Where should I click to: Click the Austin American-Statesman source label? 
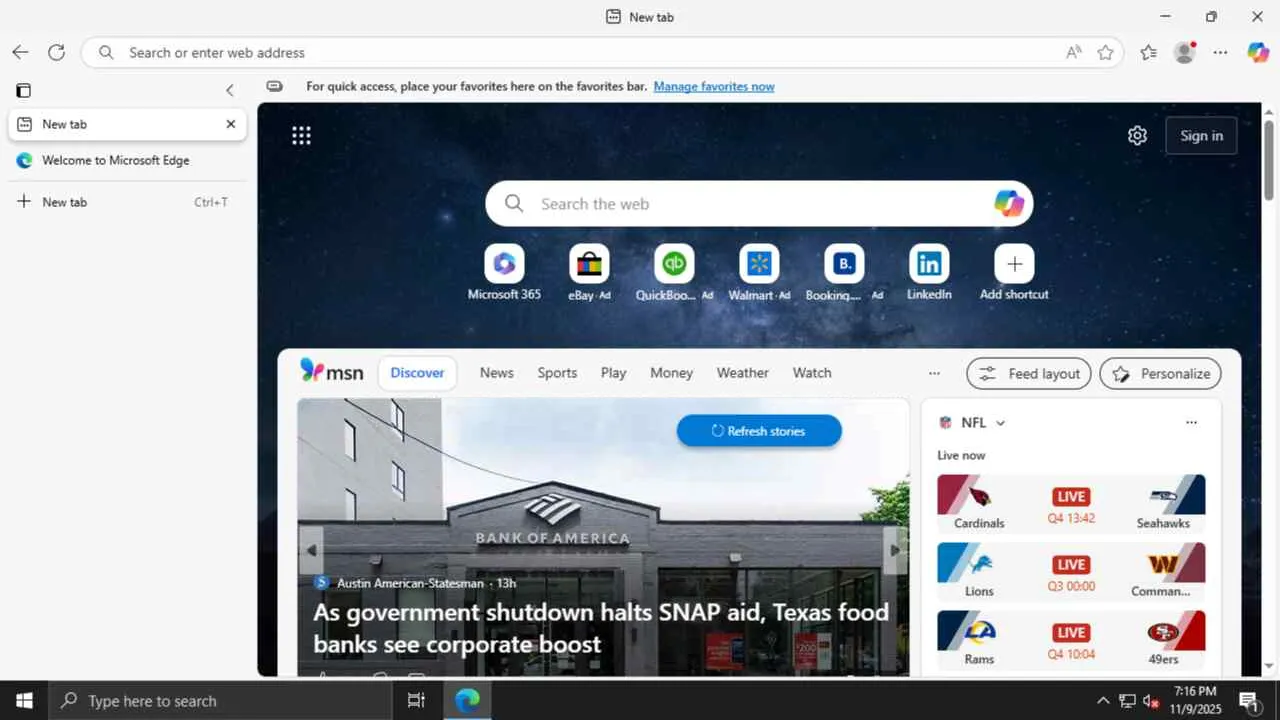[410, 583]
